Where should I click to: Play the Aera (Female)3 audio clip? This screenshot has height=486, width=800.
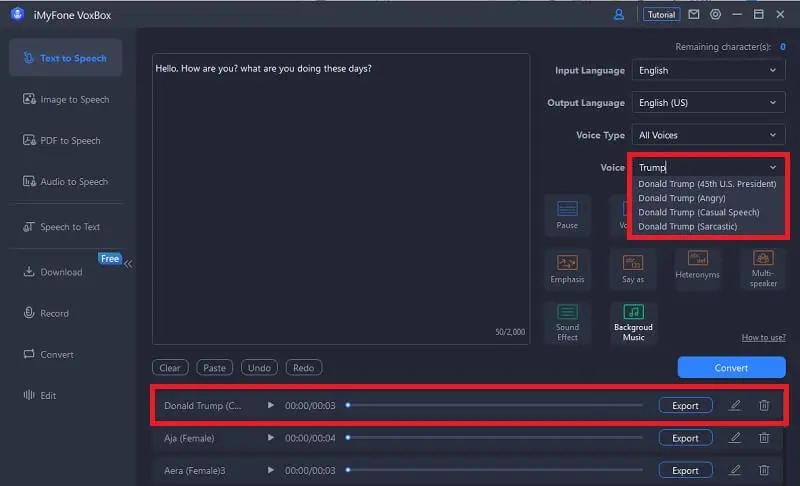coord(270,470)
